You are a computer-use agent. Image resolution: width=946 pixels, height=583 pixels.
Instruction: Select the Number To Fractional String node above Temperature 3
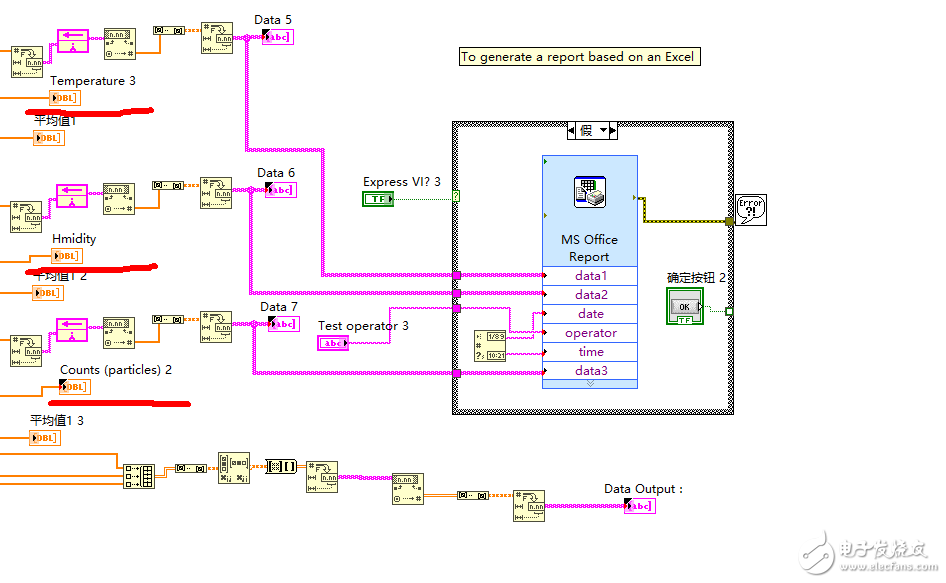(121, 43)
